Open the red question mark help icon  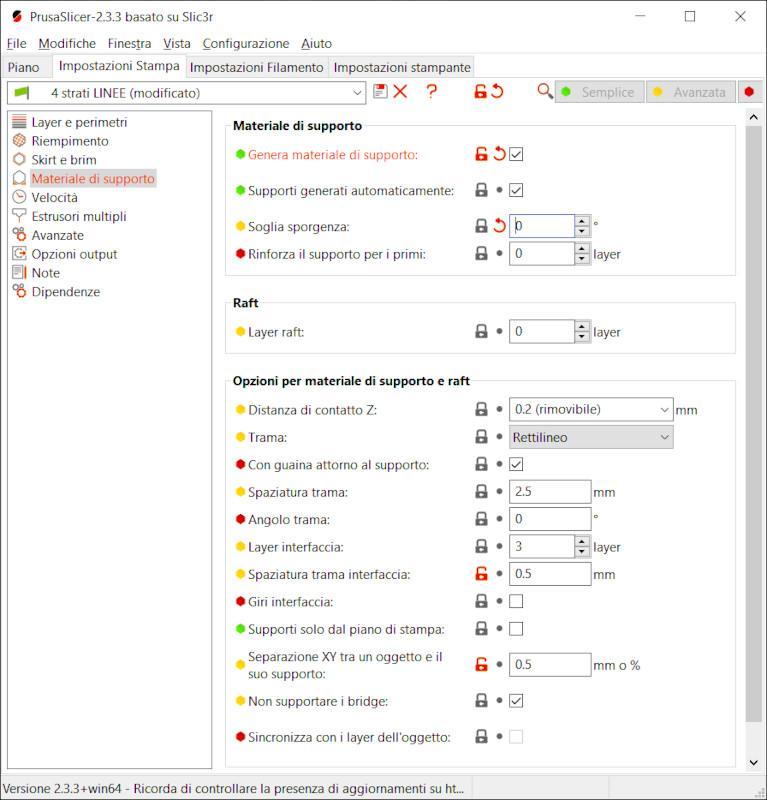click(431, 92)
